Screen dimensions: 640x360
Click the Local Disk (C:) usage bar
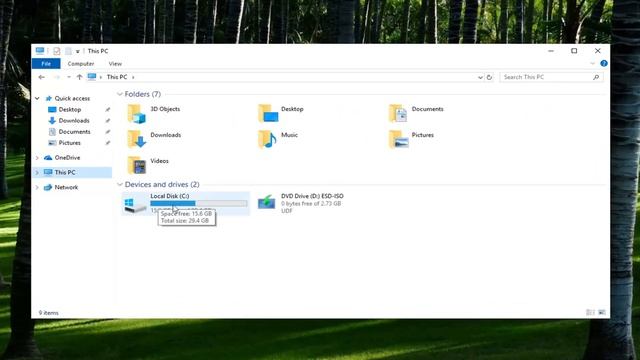tap(198, 203)
